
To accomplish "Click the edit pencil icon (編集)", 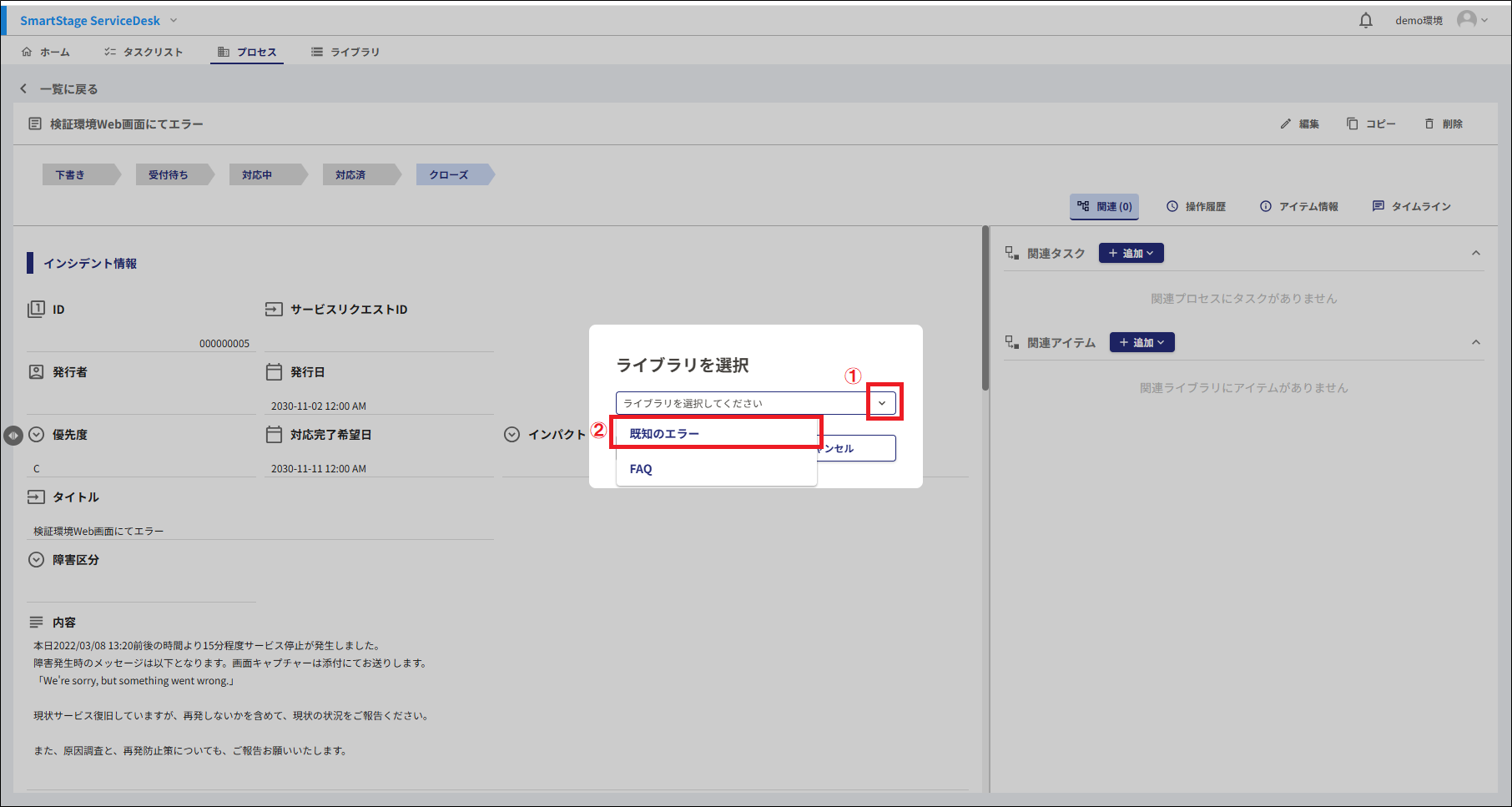I will pyautogui.click(x=1286, y=124).
